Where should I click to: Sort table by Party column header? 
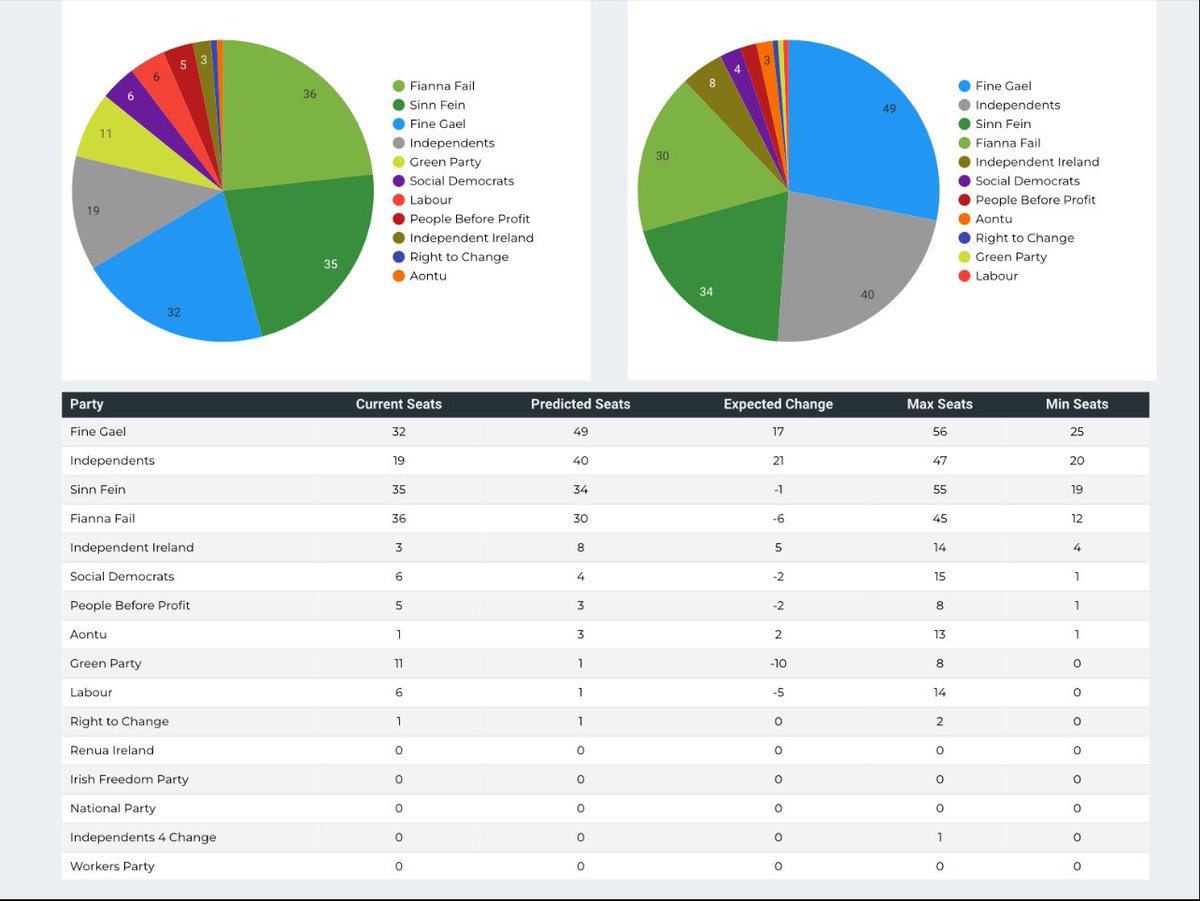tap(87, 404)
